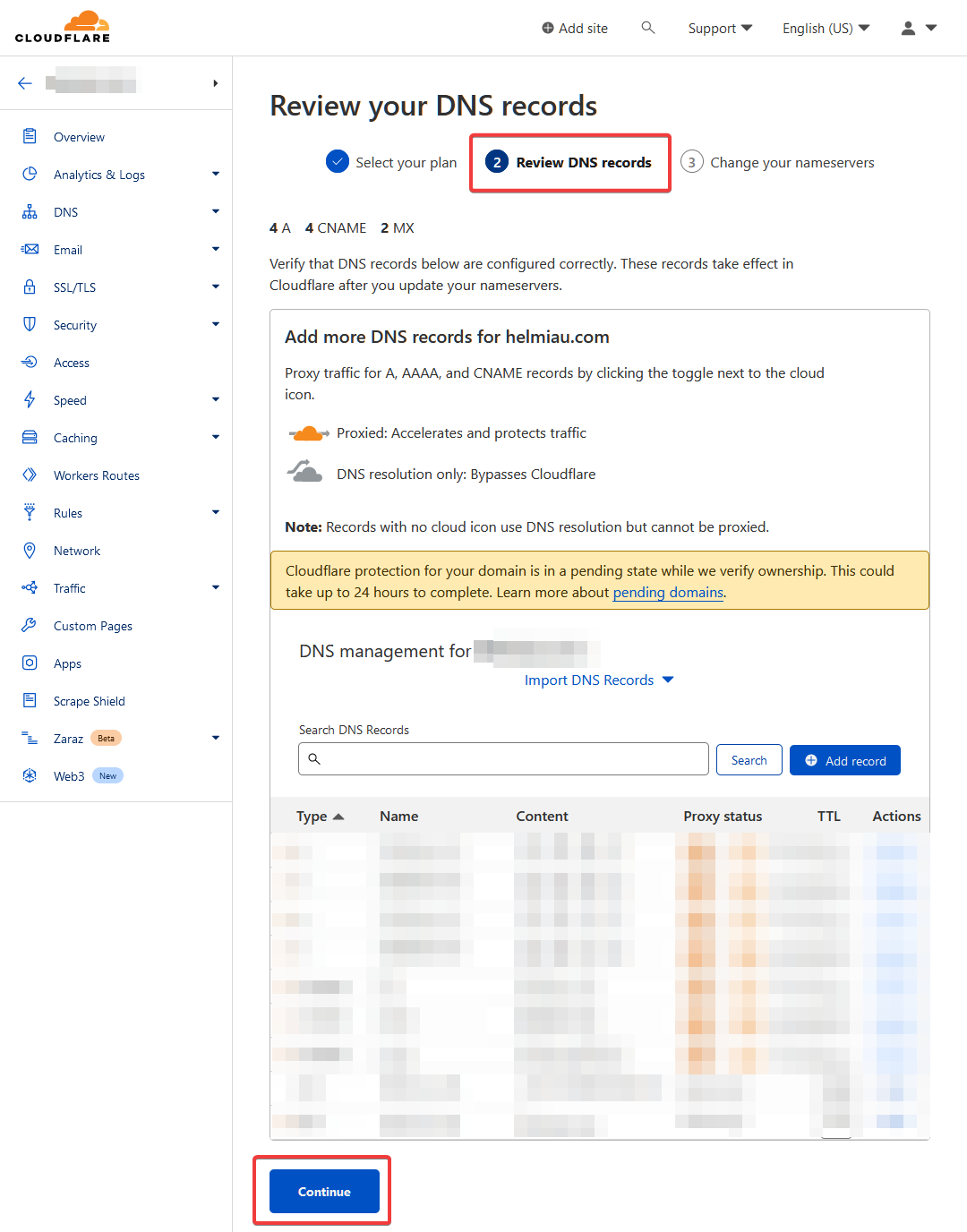Click the search magnifier icon in header

pos(648,28)
